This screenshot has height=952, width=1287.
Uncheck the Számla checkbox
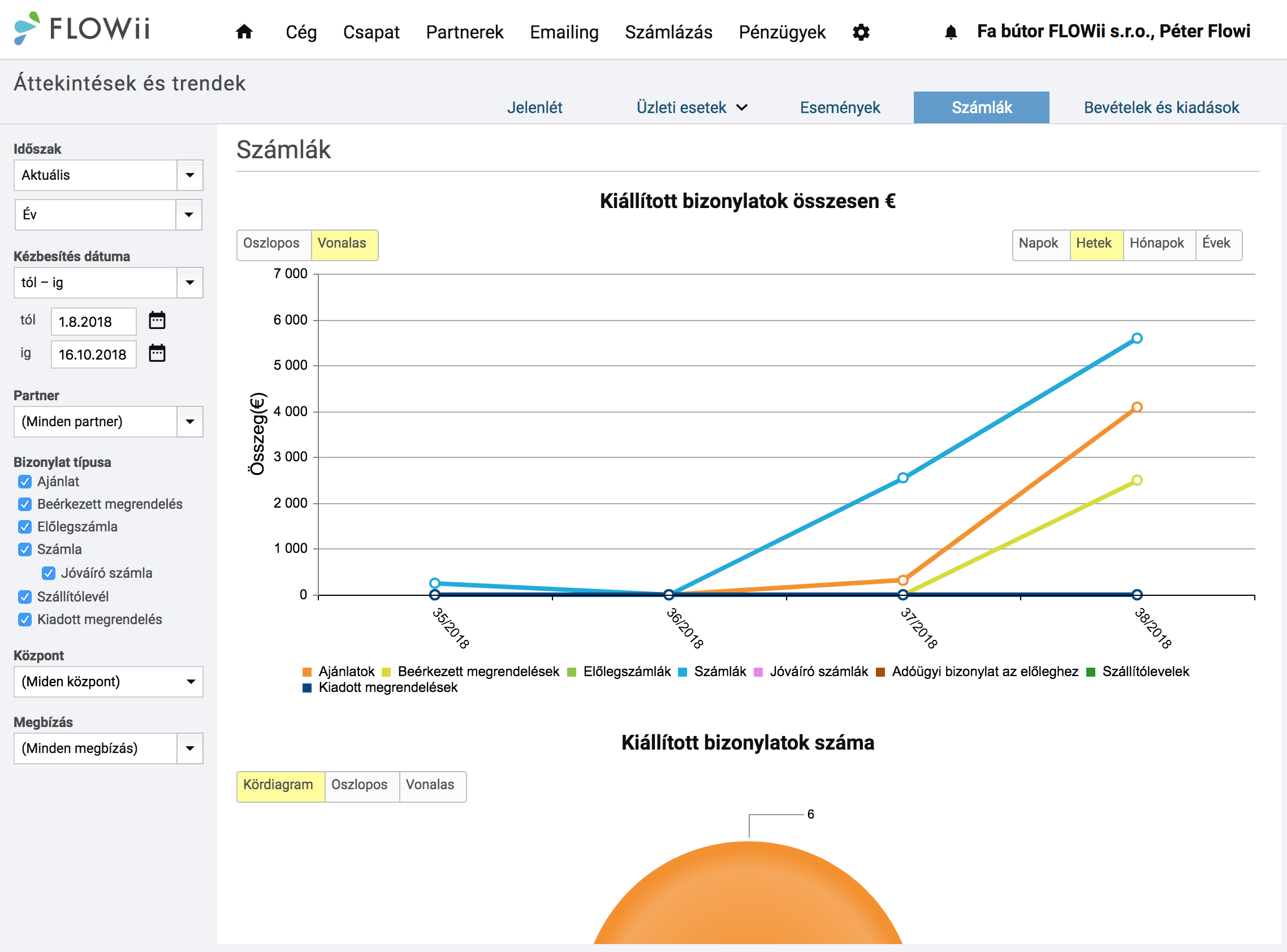(x=25, y=549)
